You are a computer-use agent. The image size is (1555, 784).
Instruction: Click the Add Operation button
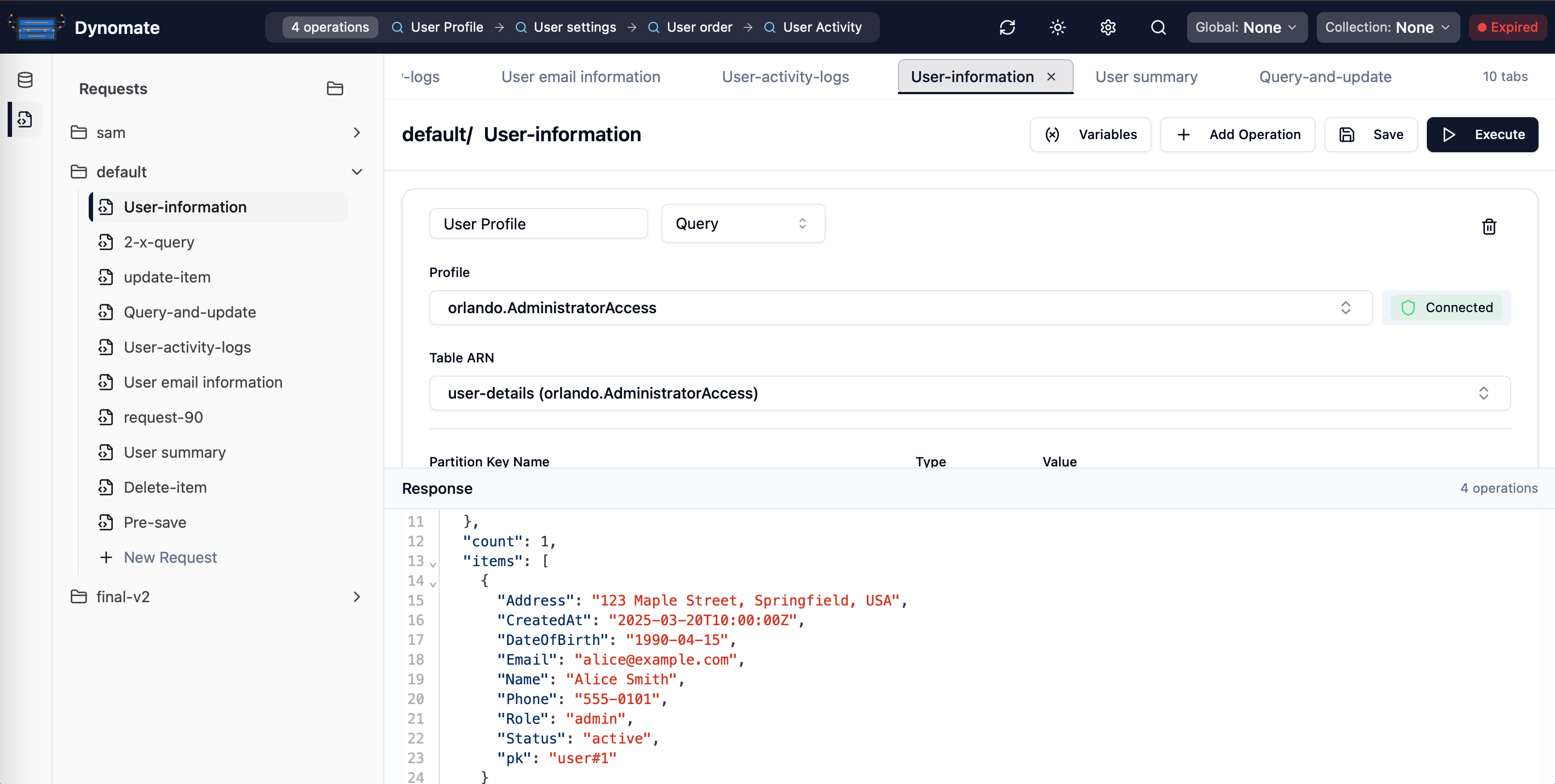tap(1237, 134)
